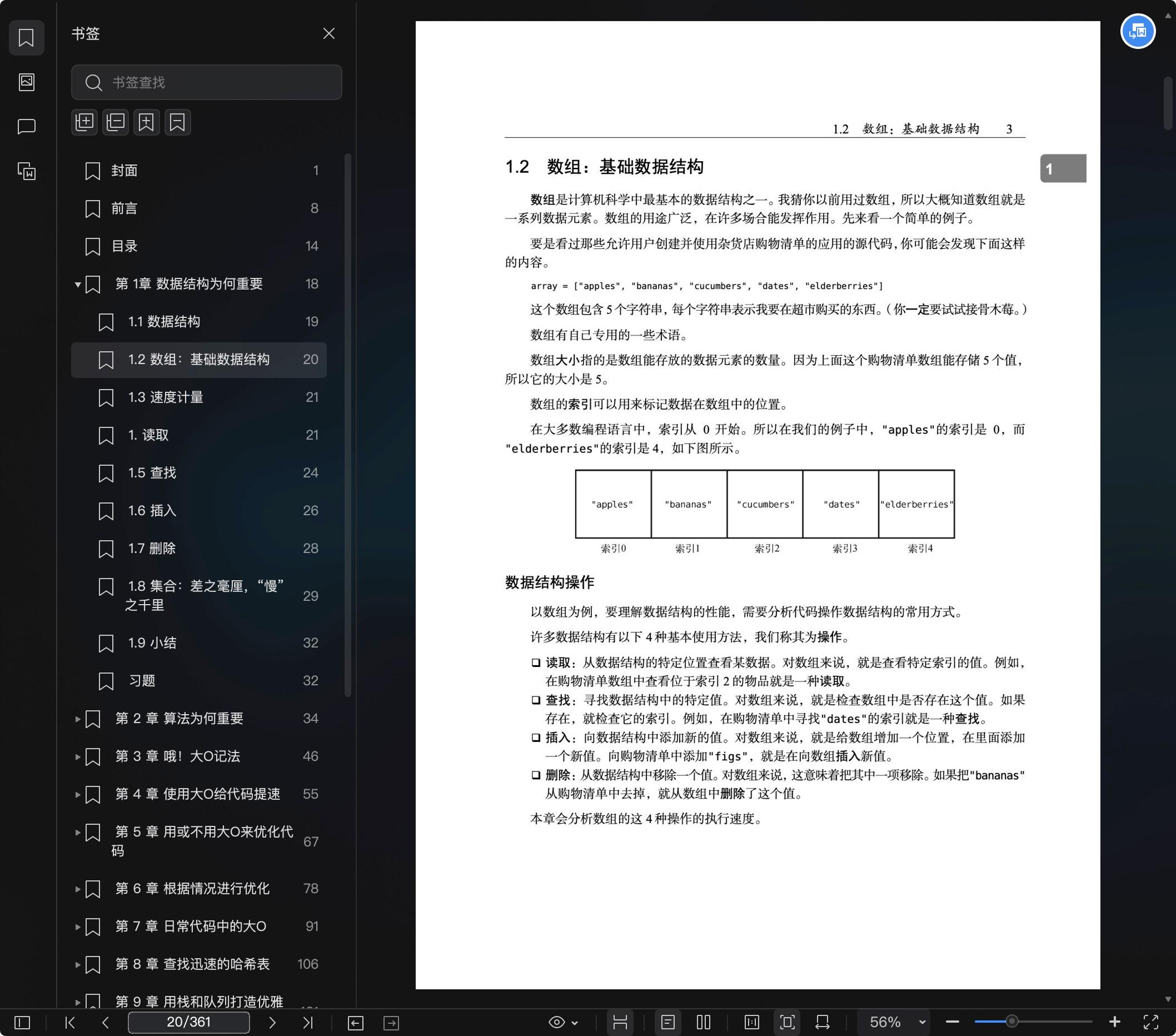Expand 第 2 章 算法为何重要 bookmark
This screenshot has width=1176, height=1036.
[78, 719]
